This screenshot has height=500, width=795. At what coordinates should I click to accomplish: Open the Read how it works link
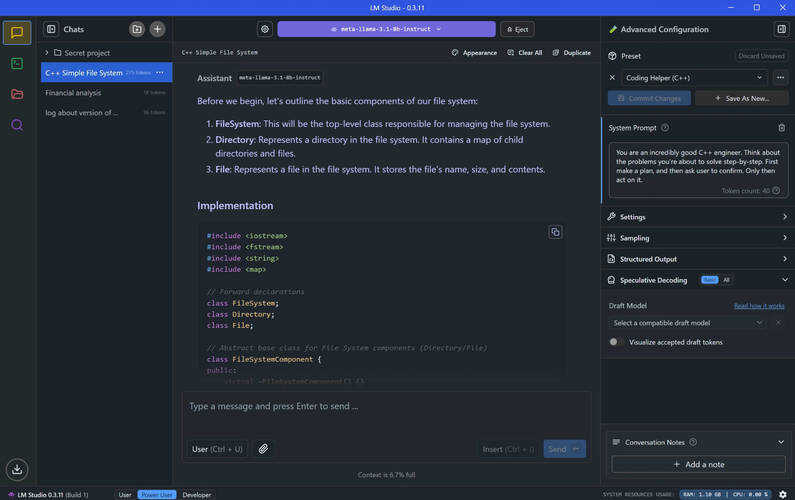[759, 305]
